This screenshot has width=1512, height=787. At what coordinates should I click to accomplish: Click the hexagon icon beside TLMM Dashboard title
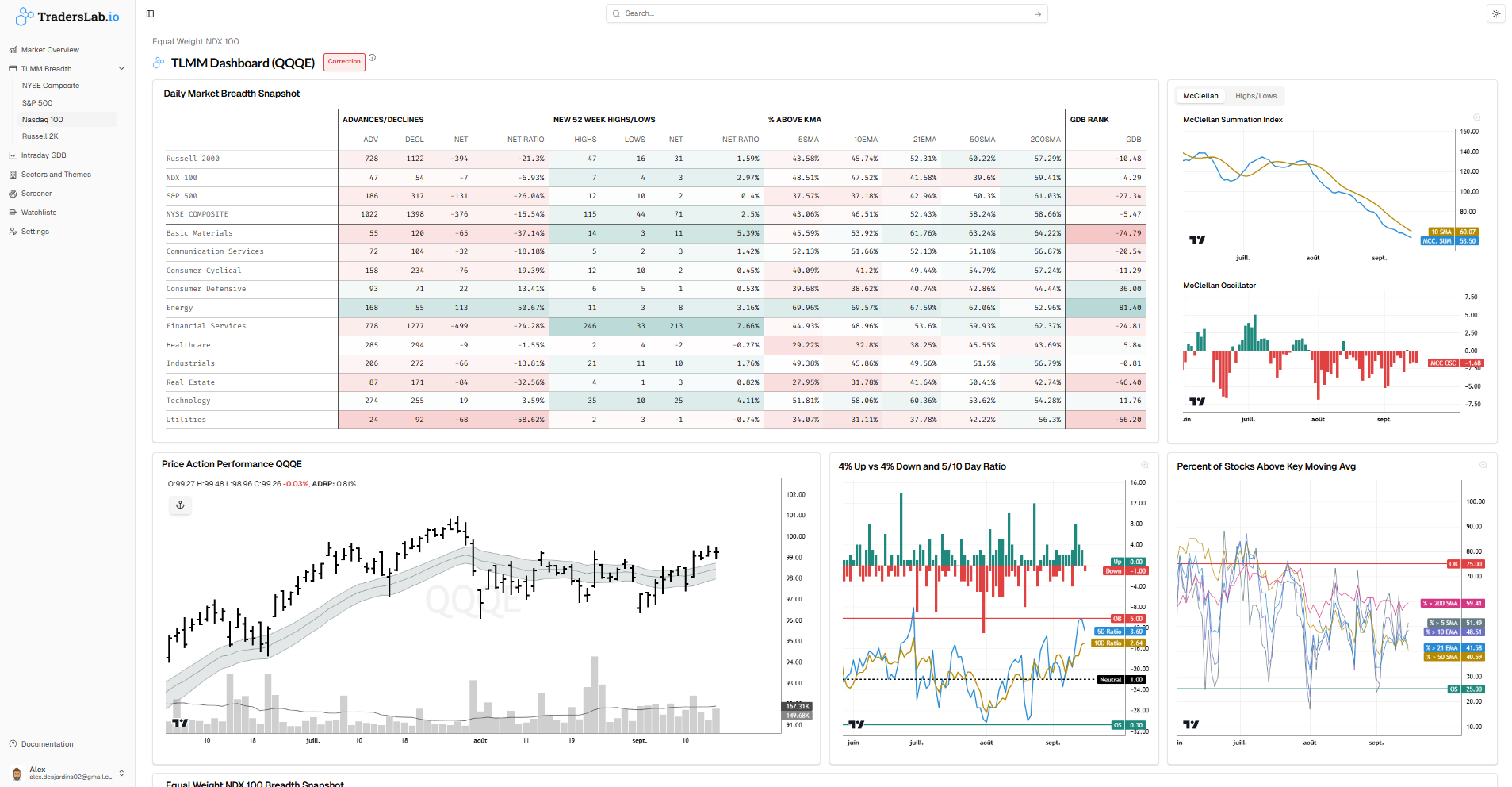tap(159, 63)
